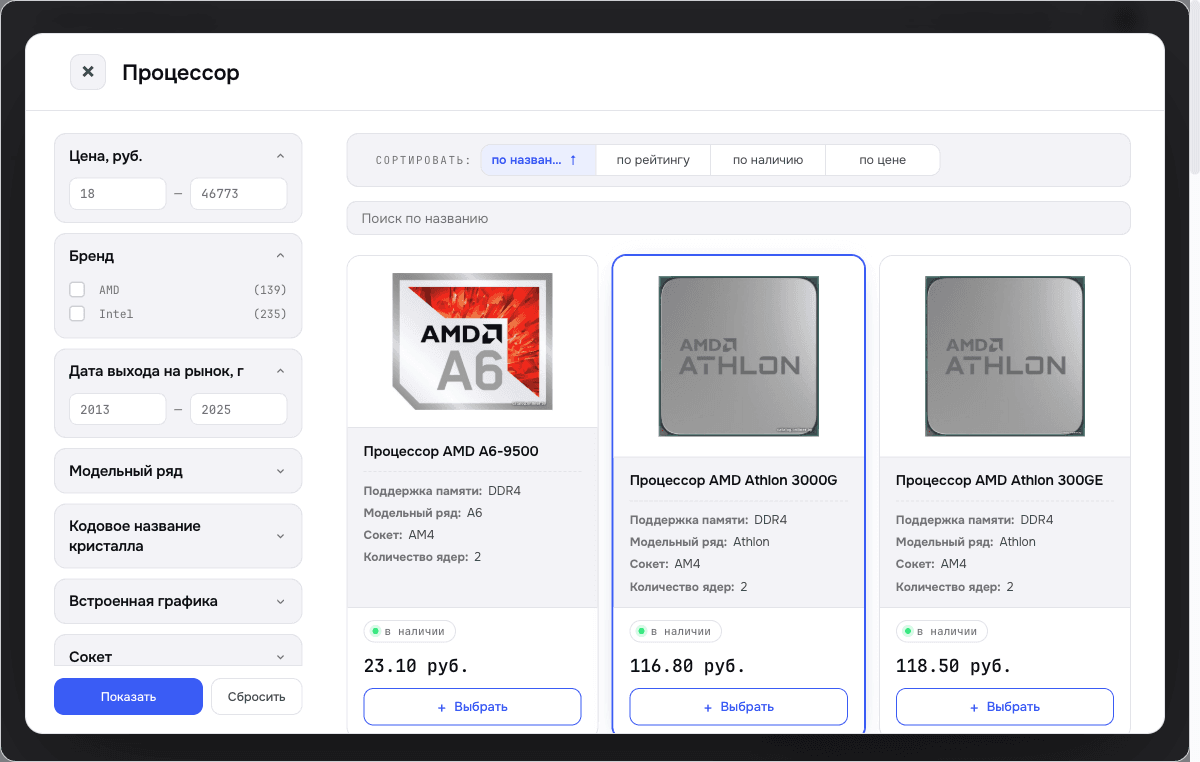Collapse the Бренд filter section
The height and width of the screenshot is (762, 1200).
tap(280, 256)
